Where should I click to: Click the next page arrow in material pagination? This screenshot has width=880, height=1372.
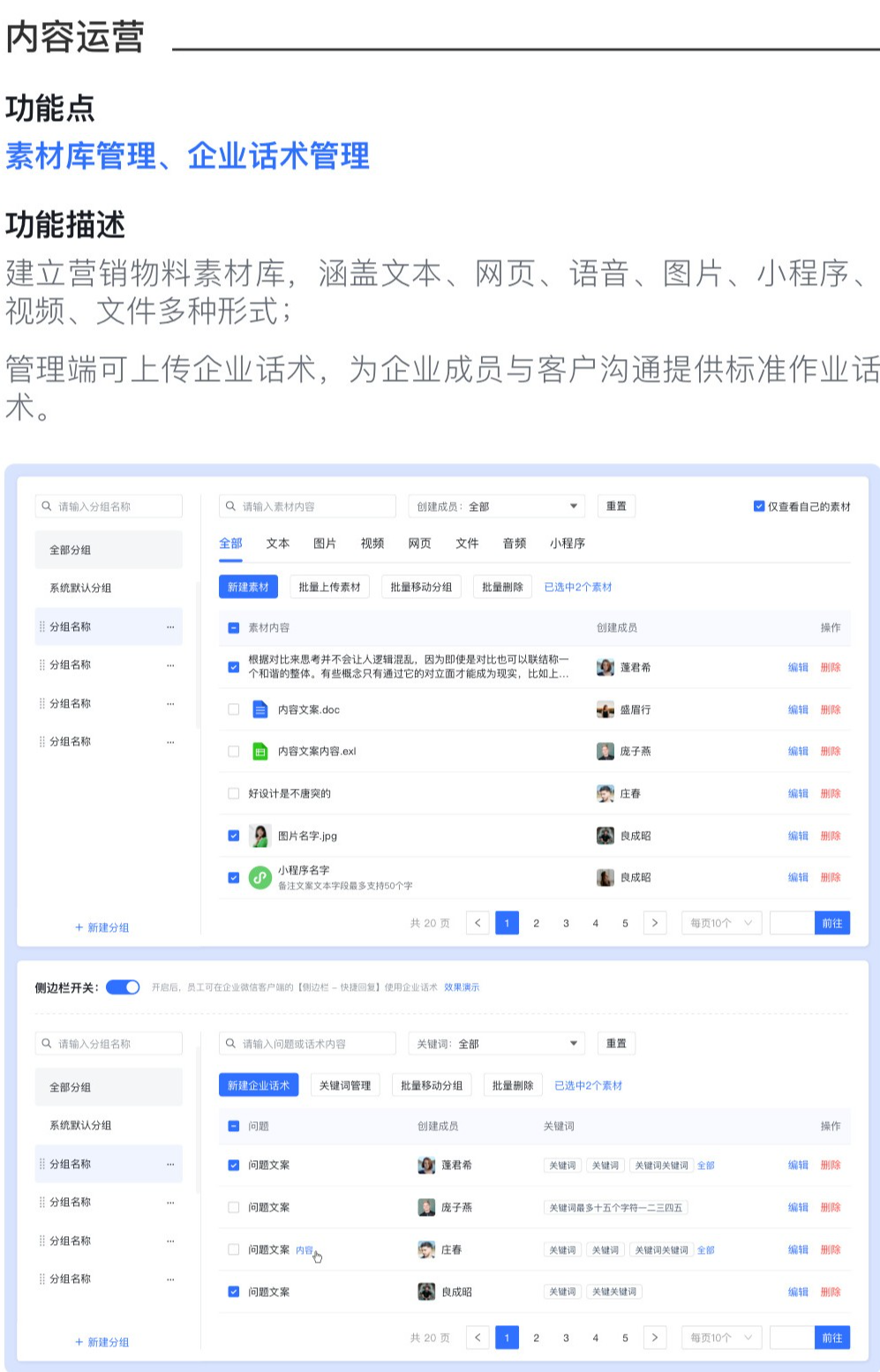[654, 923]
